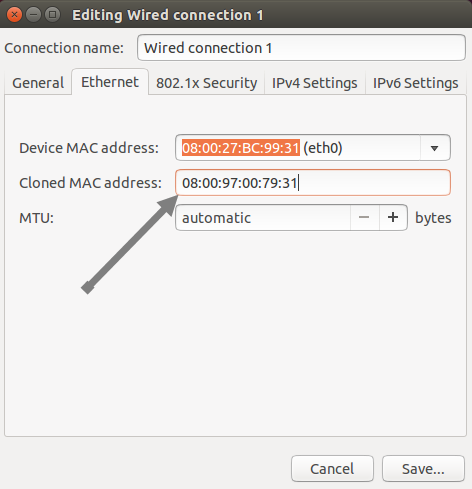Save the connection settings

[x=423, y=469]
